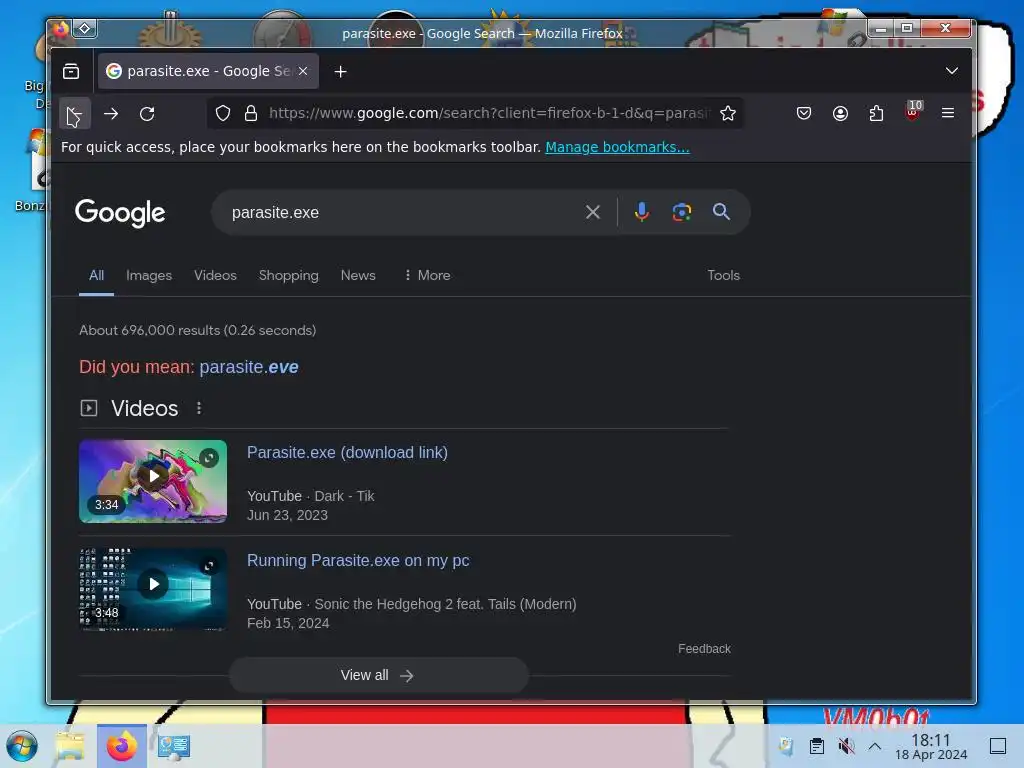This screenshot has height=768, width=1024.
Task: Click the Feedback link under videos
Action: [x=704, y=648]
